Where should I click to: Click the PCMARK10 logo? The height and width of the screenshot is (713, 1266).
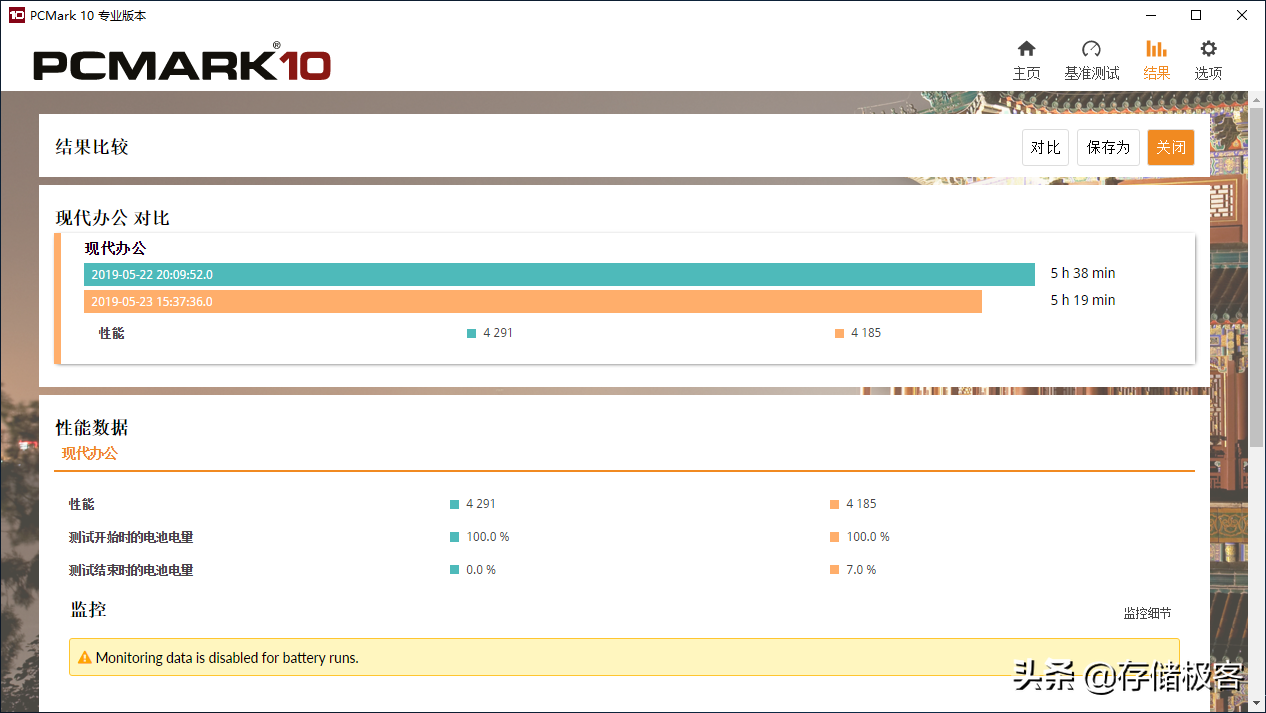pos(182,64)
